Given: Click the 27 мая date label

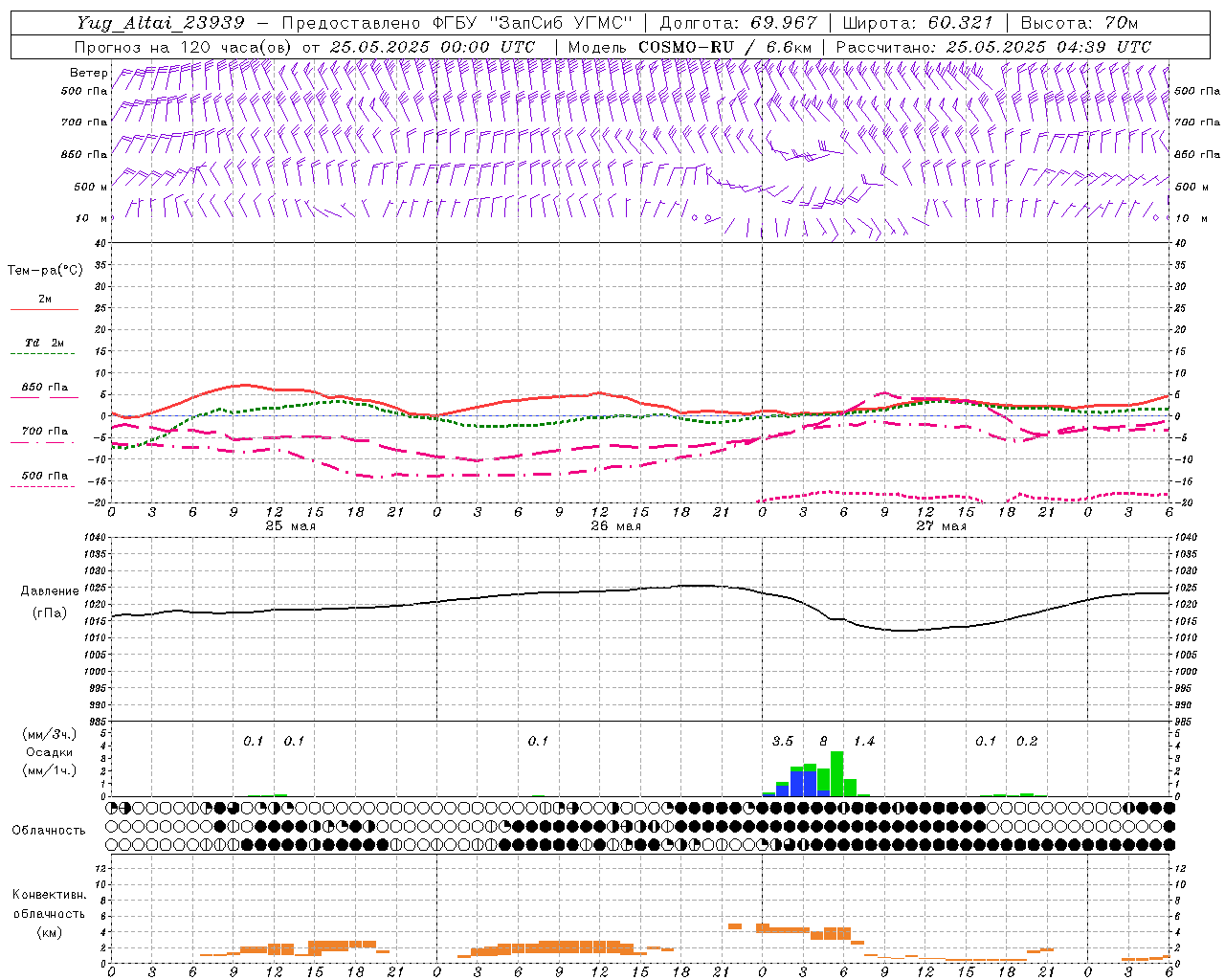Looking at the screenshot, I should 941,526.
